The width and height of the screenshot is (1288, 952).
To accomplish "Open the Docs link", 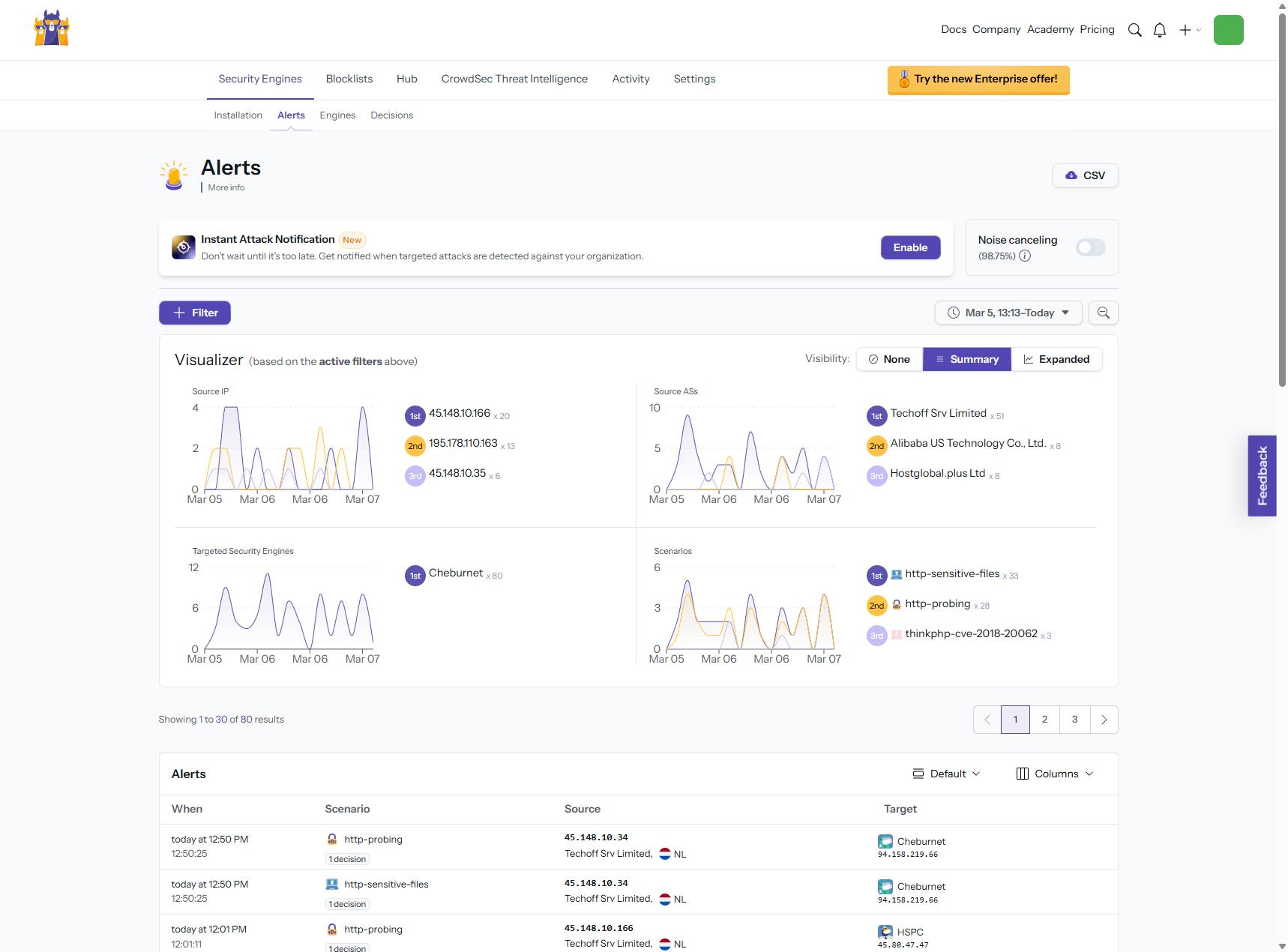I will (954, 29).
